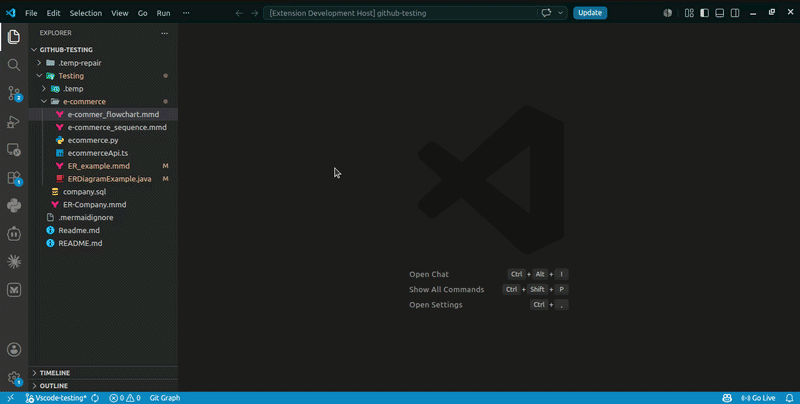Open the Explorer view in activity bar

pyautogui.click(x=14, y=37)
